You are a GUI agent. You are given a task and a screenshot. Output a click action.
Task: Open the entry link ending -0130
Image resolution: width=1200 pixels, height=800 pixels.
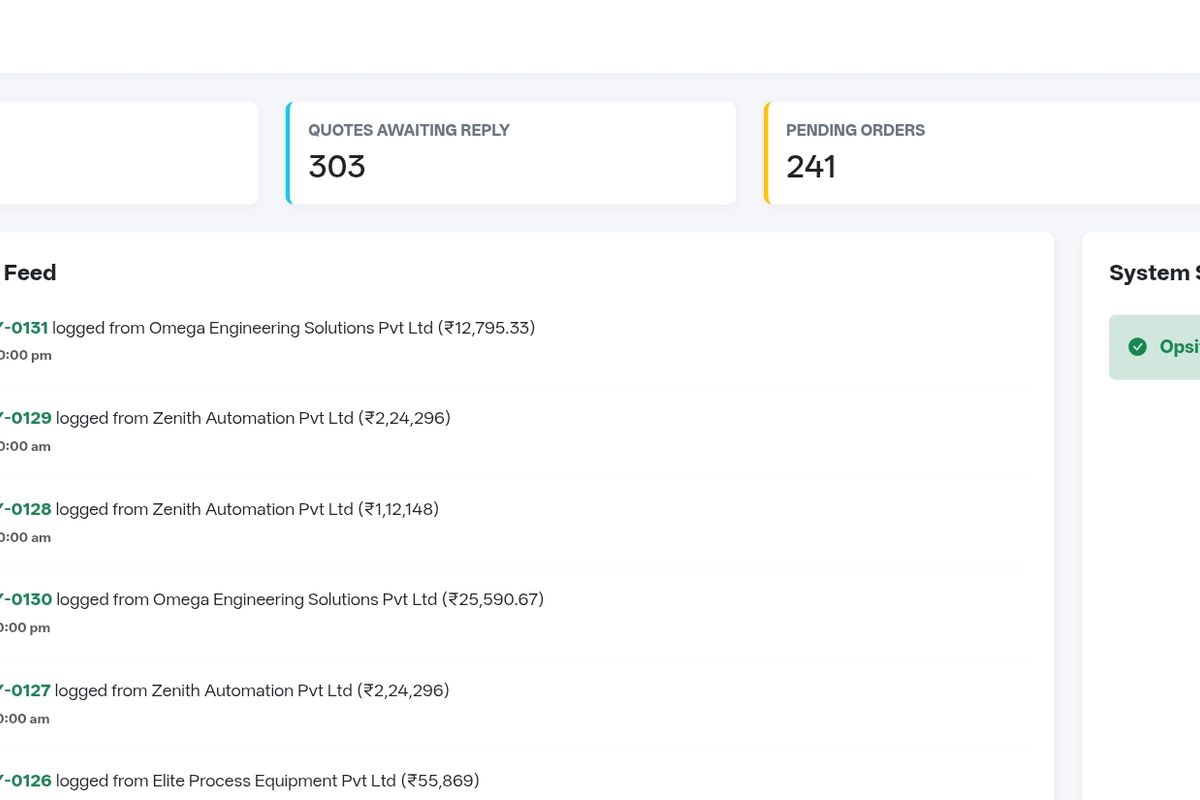(26, 599)
